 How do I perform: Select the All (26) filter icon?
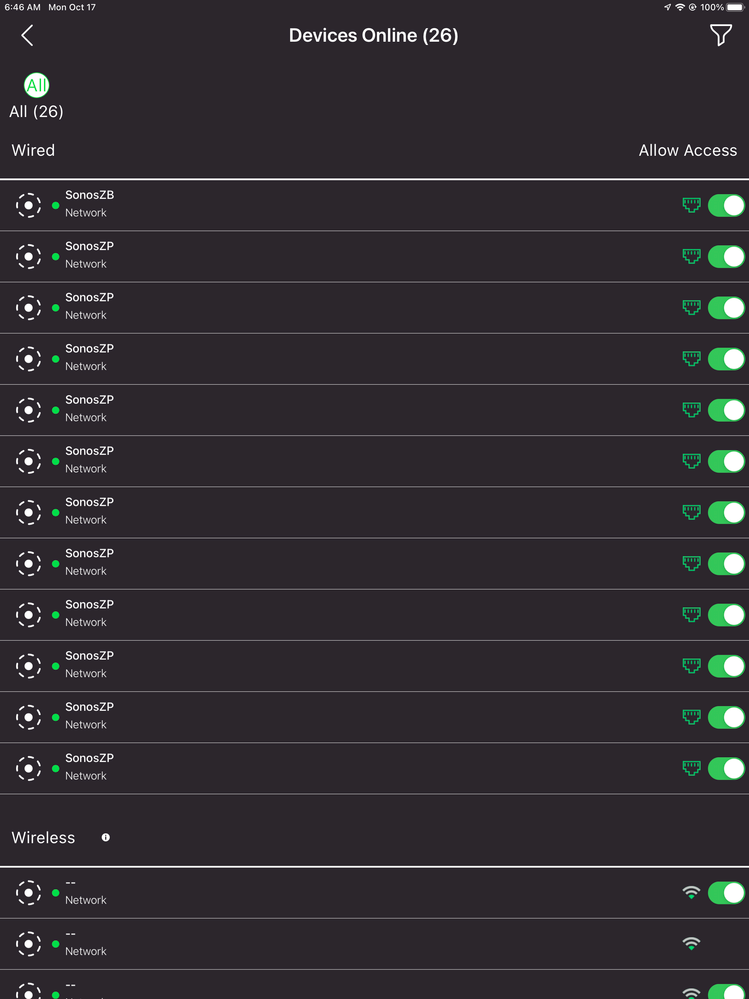coord(37,85)
